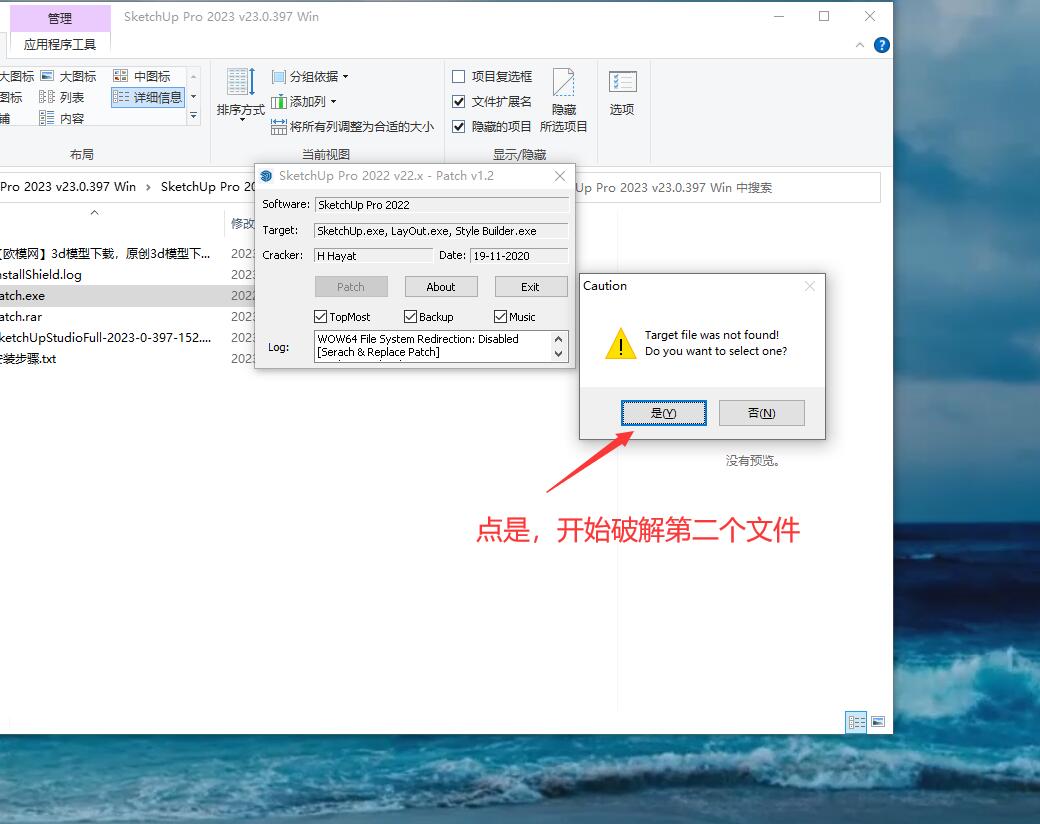Click the Software field showing SketchUp Pro 2022
The height and width of the screenshot is (824, 1040).
(x=441, y=205)
